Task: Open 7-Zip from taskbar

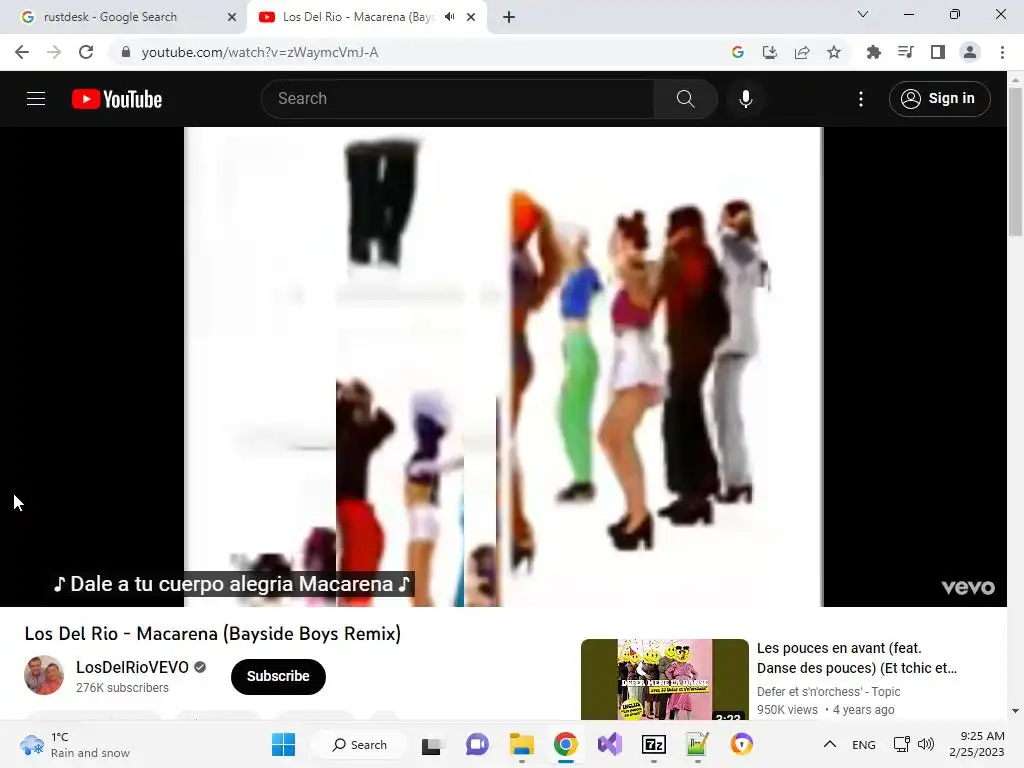Action: [654, 744]
